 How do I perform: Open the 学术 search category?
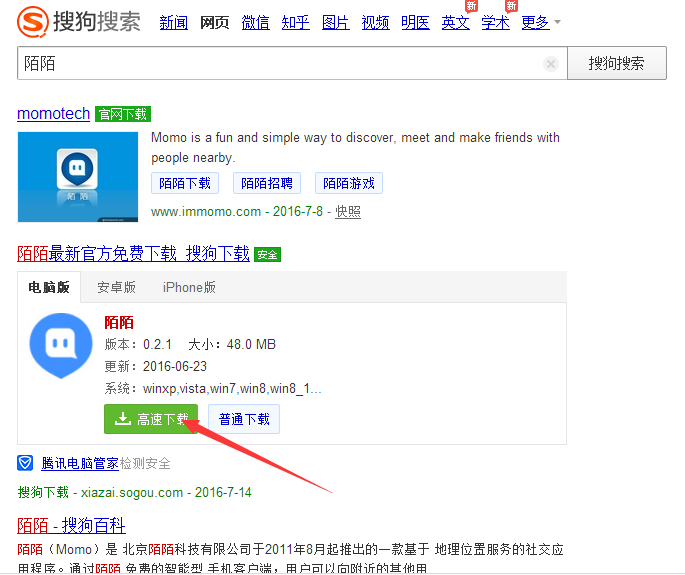tap(495, 22)
